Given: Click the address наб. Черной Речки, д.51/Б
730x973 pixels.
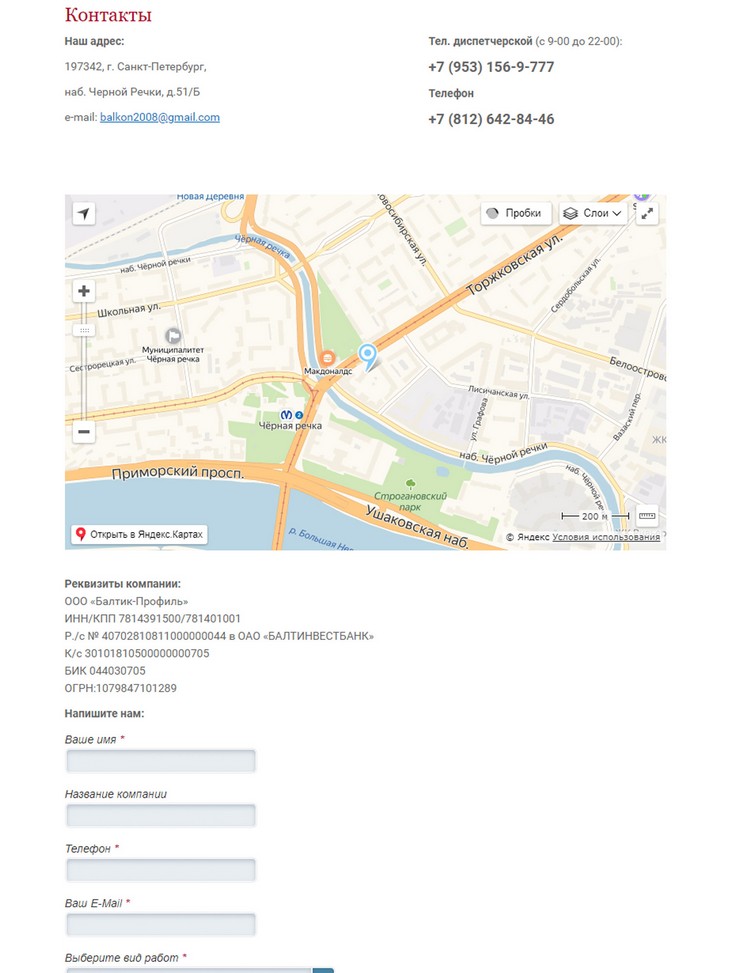Looking at the screenshot, I should tap(132, 92).
